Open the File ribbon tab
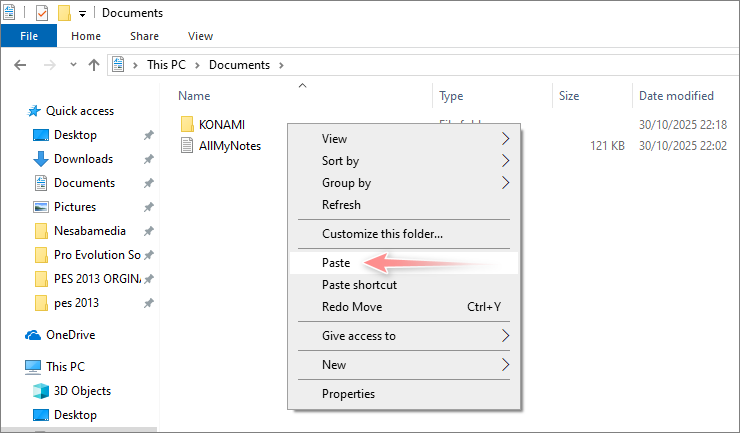The image size is (740, 433). tap(29, 36)
